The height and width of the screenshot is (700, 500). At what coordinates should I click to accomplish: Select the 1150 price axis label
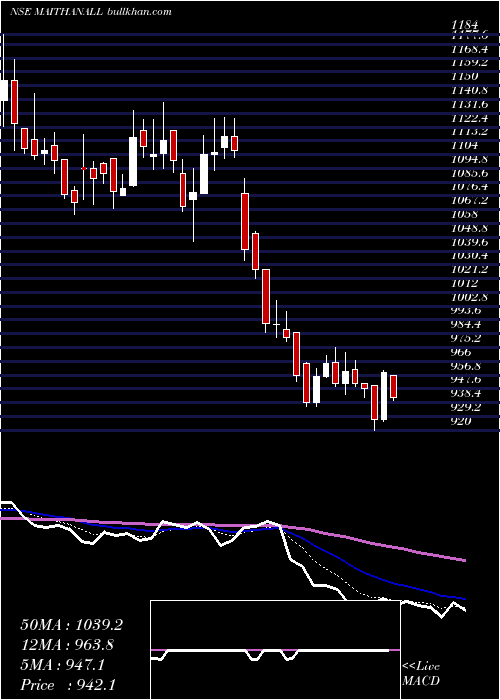[x=464, y=76]
